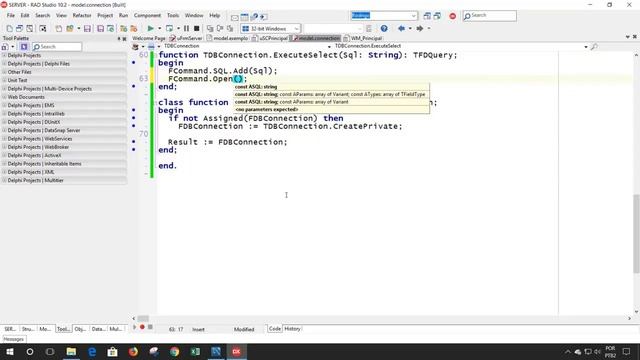The height and width of the screenshot is (360, 640).
Task: Click the blue Help question mark icon
Action: pyautogui.click(x=384, y=29)
